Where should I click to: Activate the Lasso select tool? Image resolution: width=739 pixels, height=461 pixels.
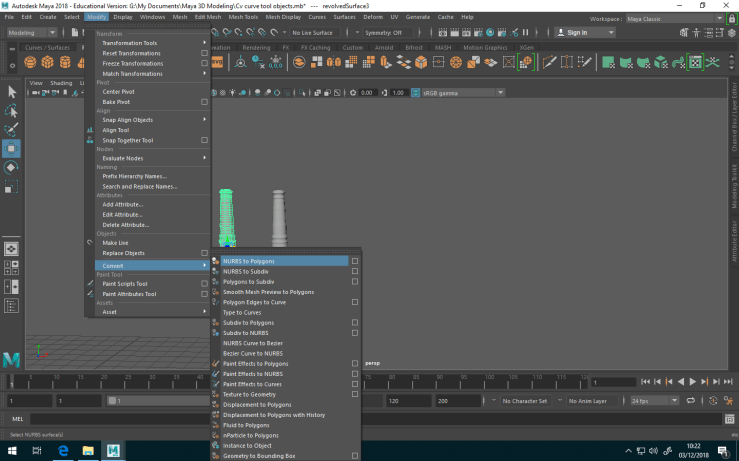click(12, 111)
